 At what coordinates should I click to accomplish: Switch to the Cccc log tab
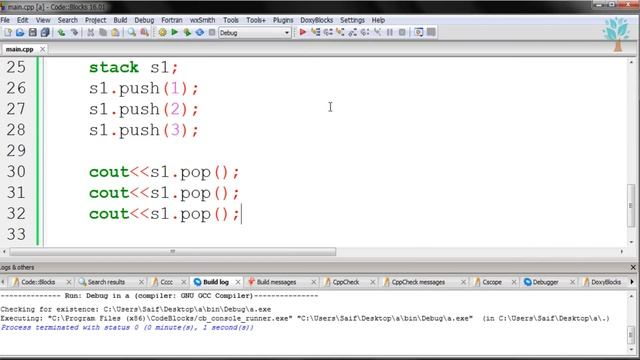click(166, 282)
